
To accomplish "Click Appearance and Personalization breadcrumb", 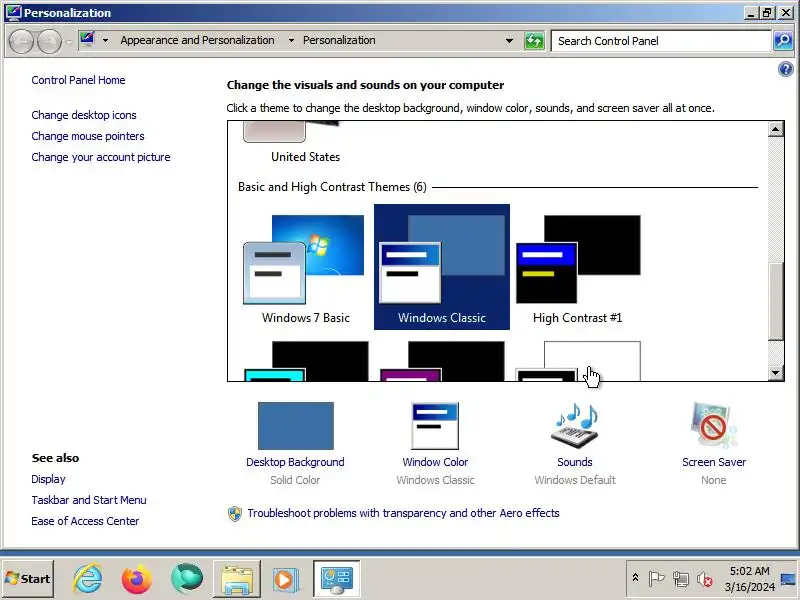I will point(197,40).
